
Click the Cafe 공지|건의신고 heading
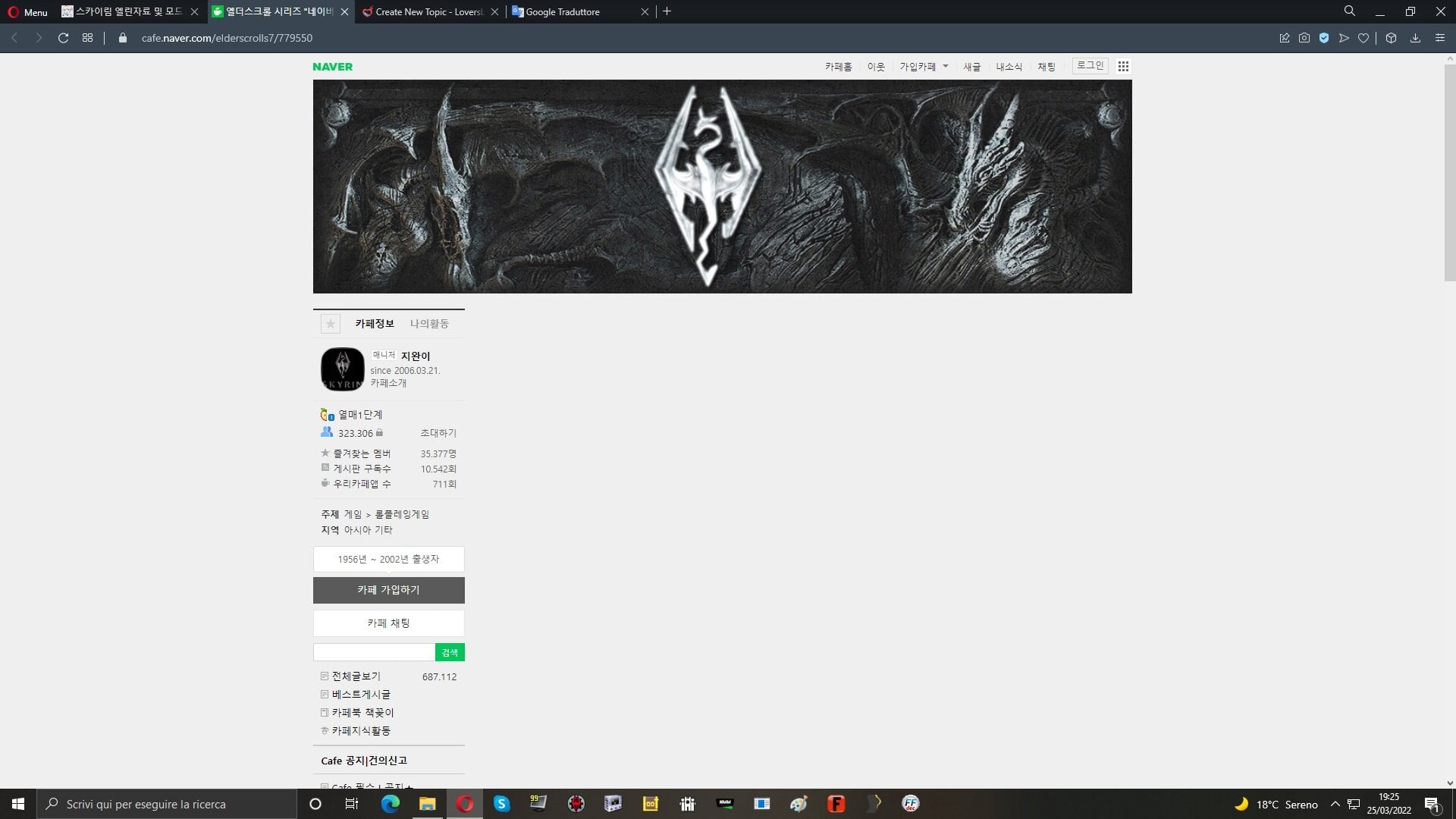364,761
